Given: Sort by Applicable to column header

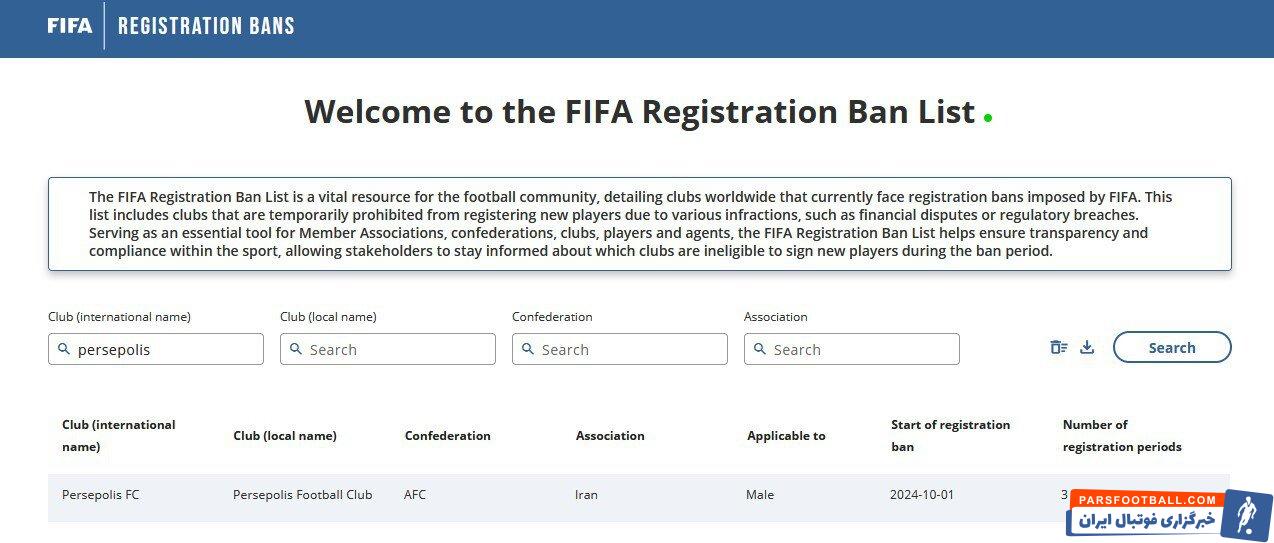Looking at the screenshot, I should click(x=786, y=436).
